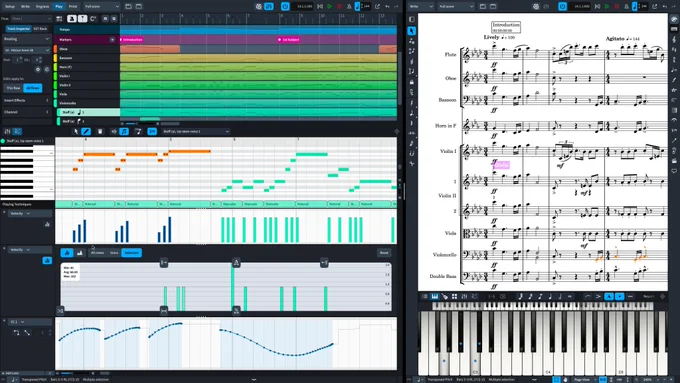Open the Track Inspector tab
Viewport: 680px width, 383px height.
point(18,29)
